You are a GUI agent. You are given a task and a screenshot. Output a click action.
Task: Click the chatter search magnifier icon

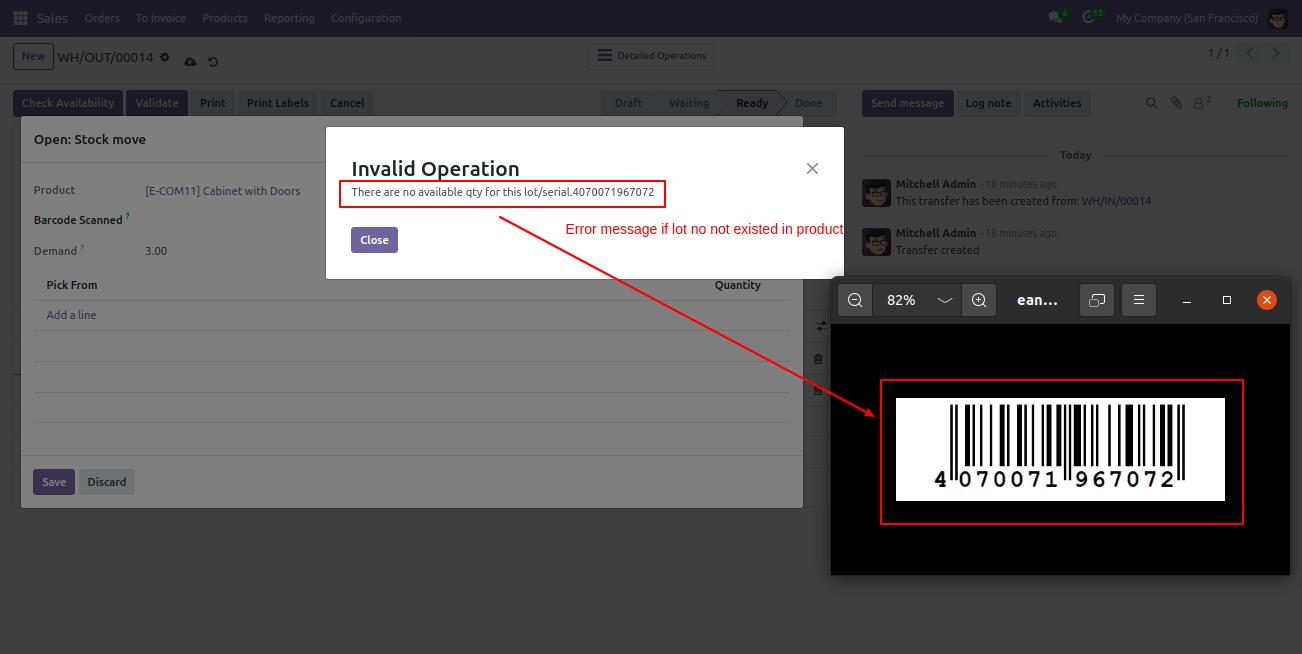point(1151,103)
